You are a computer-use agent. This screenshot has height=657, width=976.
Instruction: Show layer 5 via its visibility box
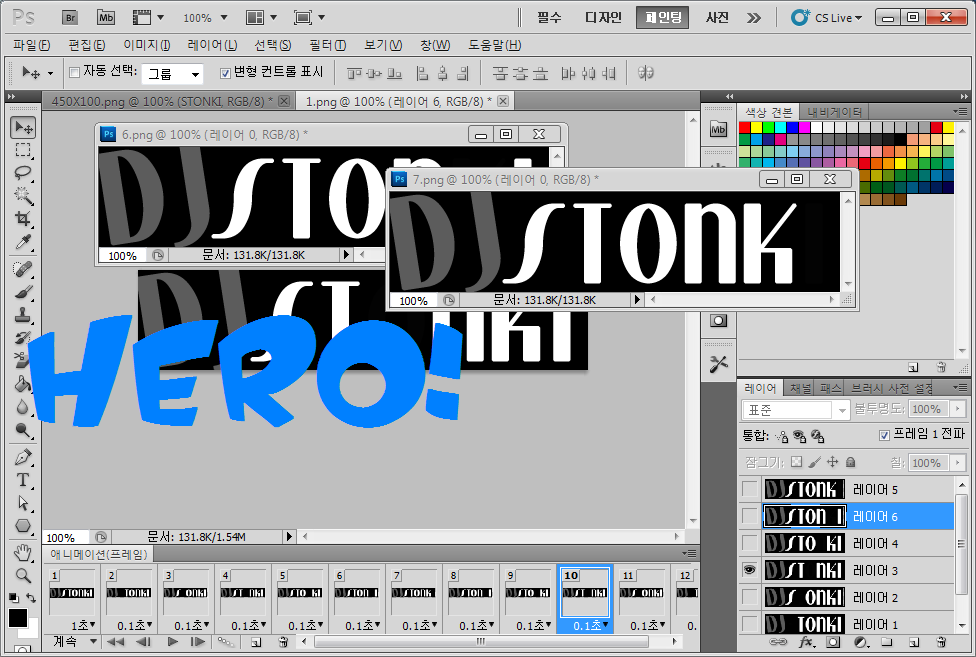click(x=750, y=489)
